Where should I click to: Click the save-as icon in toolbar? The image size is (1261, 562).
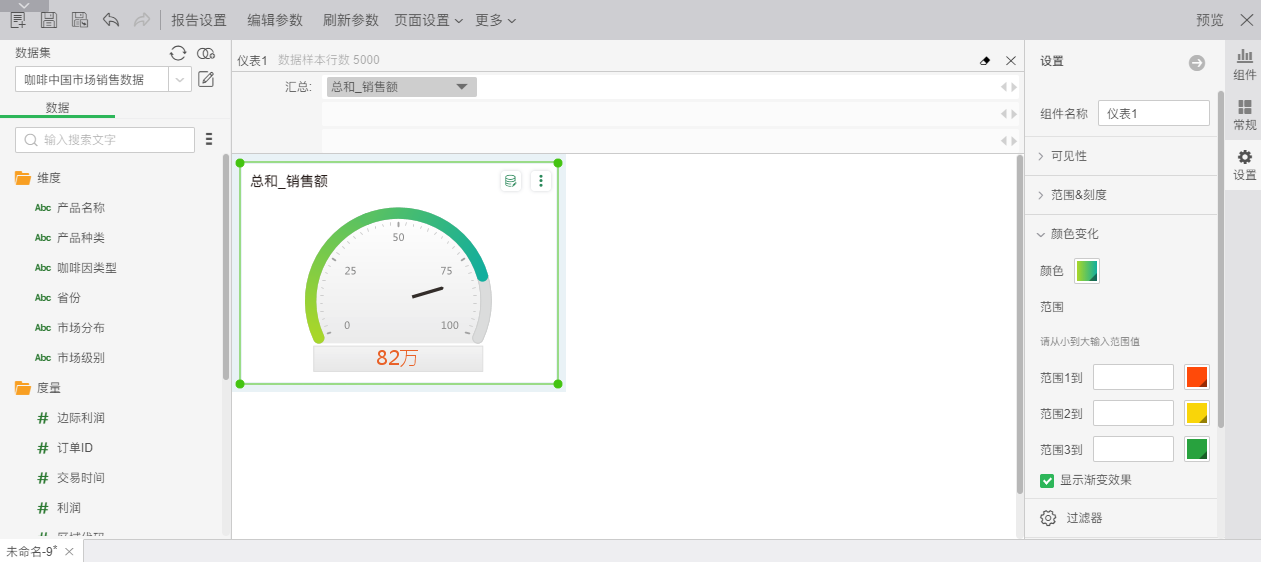click(80, 20)
